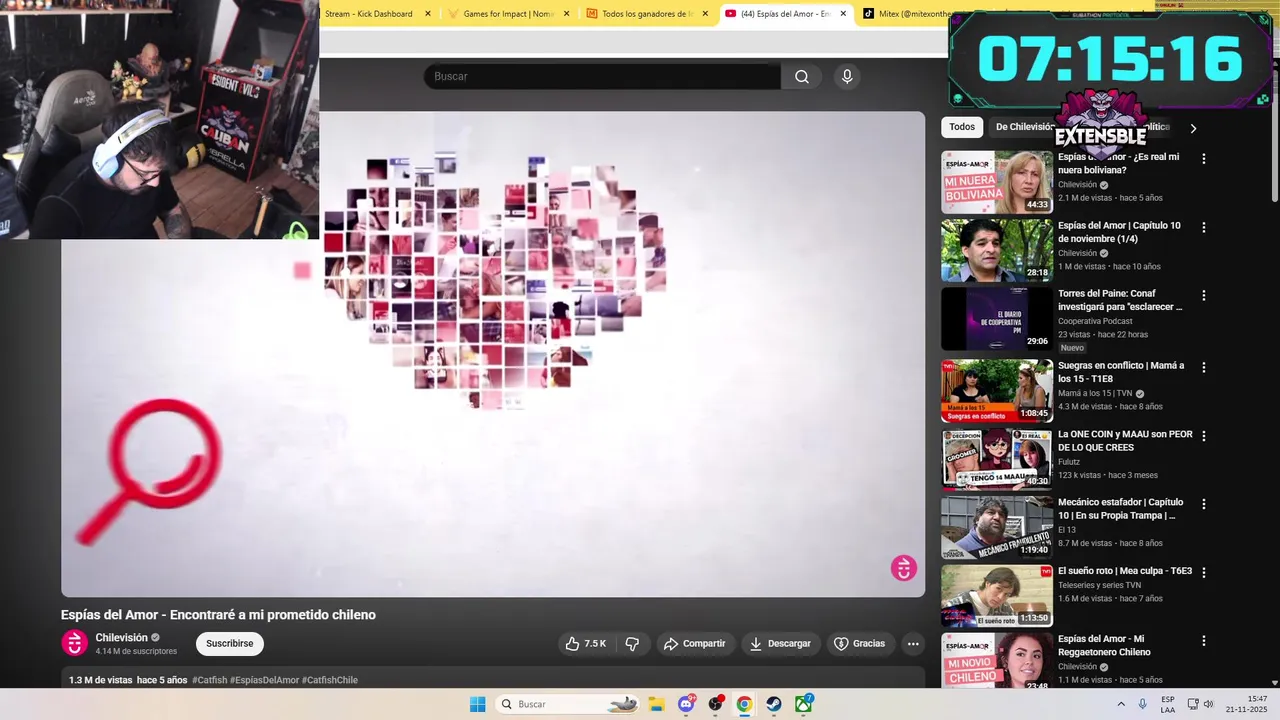
Task: Click the Suscribirse button
Action: tap(230, 644)
